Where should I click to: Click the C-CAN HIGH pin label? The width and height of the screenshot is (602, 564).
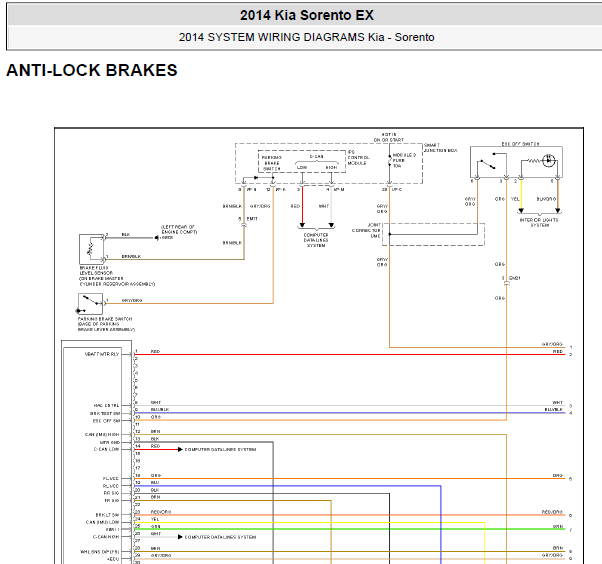(106, 537)
